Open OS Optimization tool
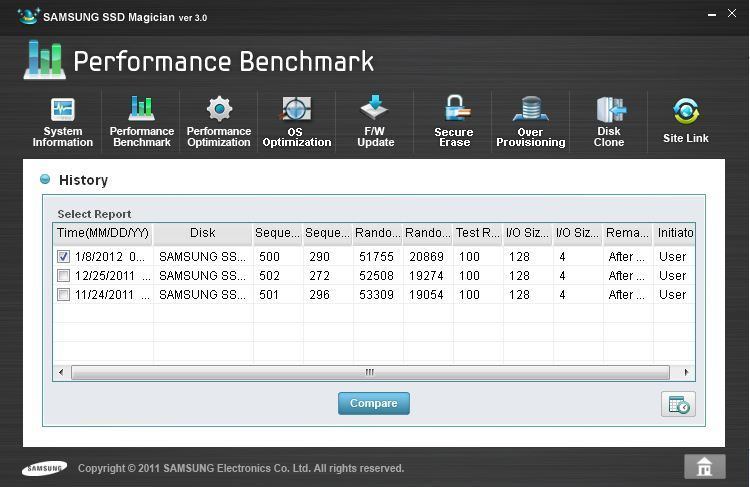The height and width of the screenshot is (487, 750). click(297, 122)
